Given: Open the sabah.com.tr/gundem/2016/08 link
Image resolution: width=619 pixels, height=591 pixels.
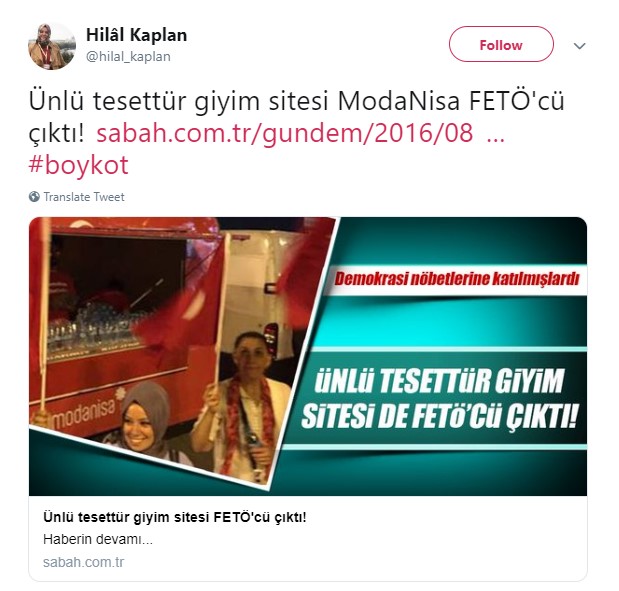Looking at the screenshot, I should click(x=285, y=133).
